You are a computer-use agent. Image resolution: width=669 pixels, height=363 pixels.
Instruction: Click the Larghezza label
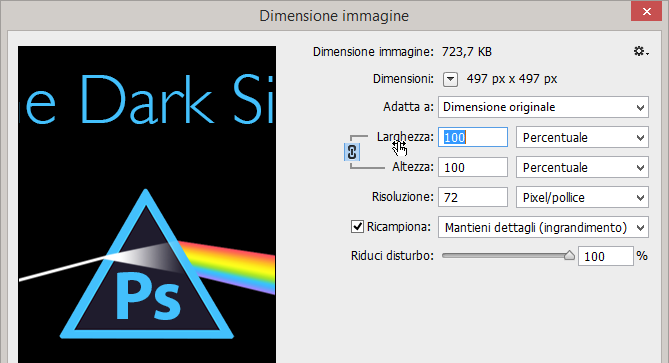pyautogui.click(x=405, y=137)
